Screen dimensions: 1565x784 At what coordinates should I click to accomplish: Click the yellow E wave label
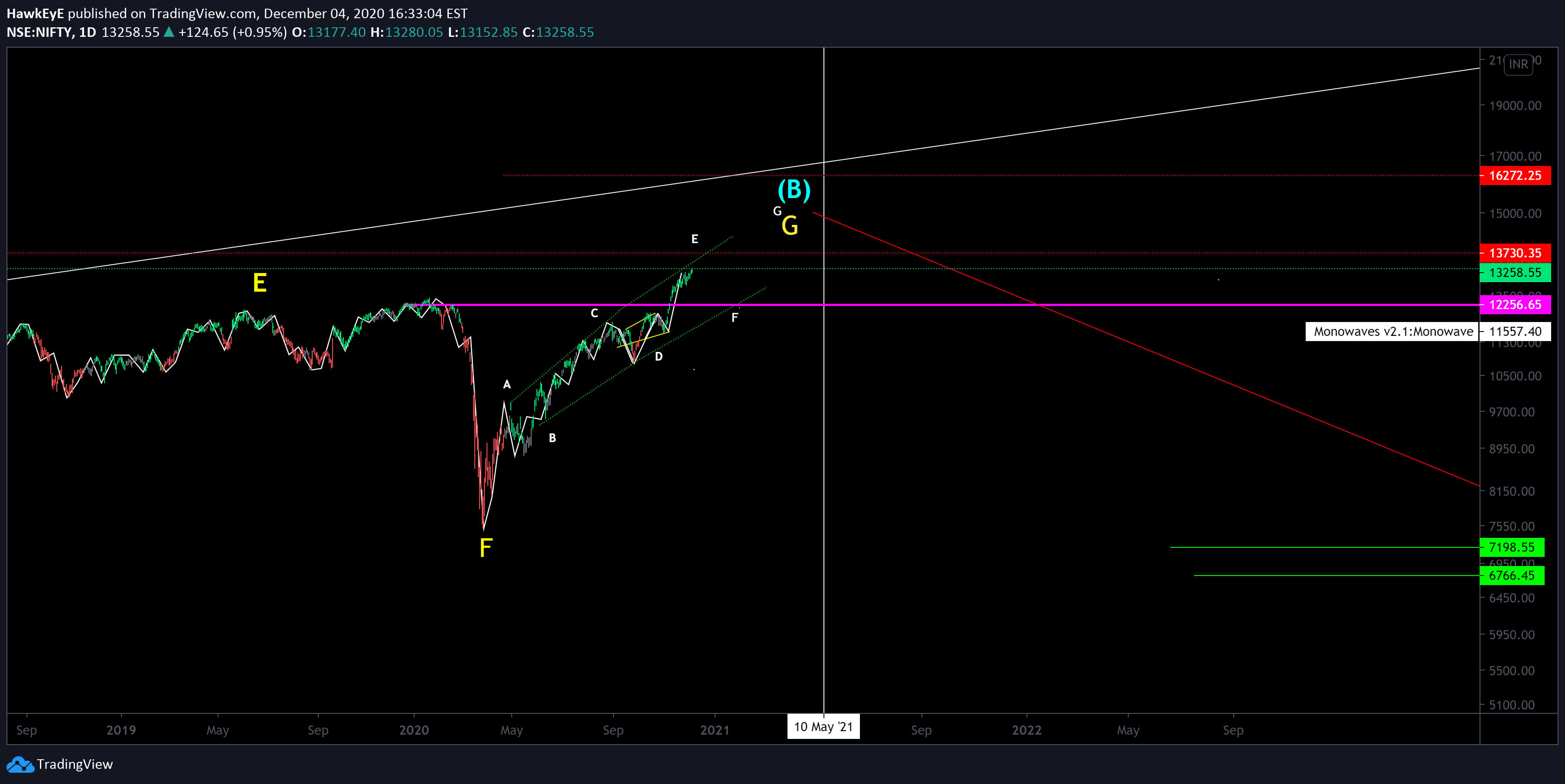(x=259, y=283)
